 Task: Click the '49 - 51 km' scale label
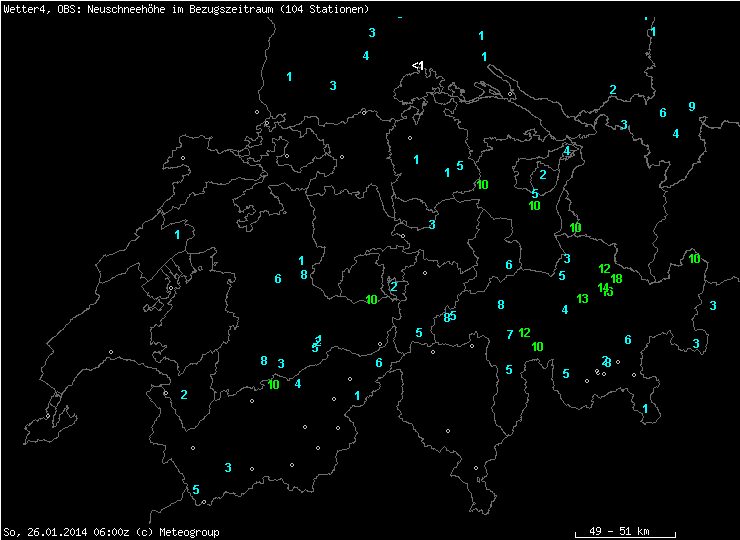619,531
